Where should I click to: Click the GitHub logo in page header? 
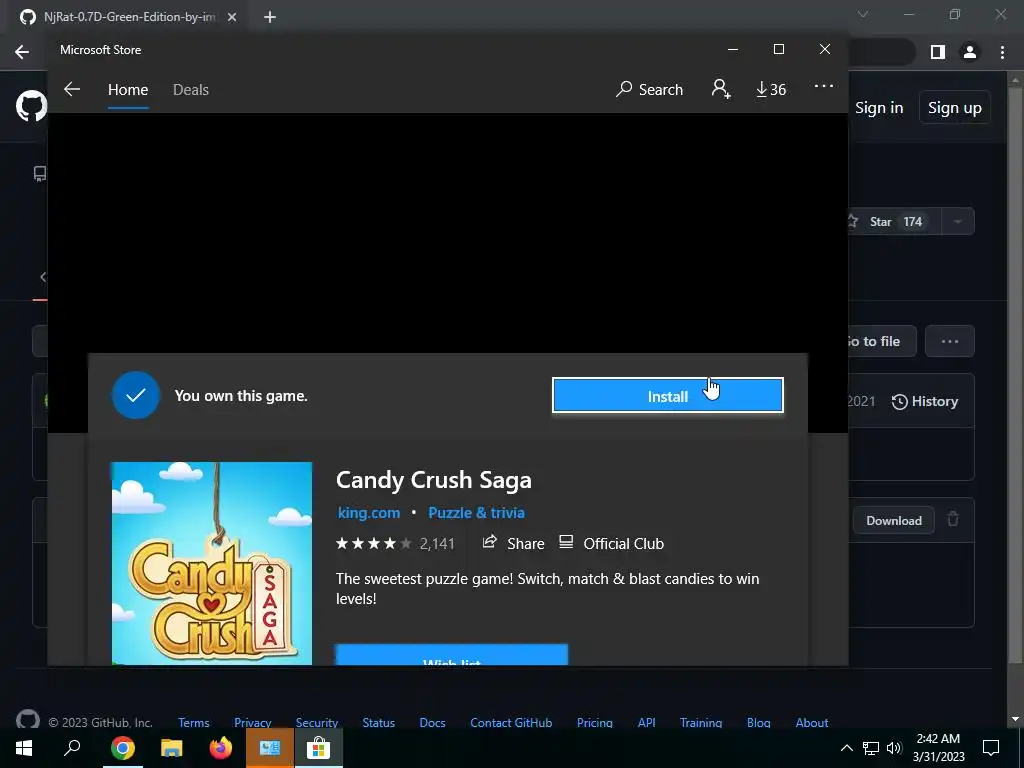tap(31, 107)
